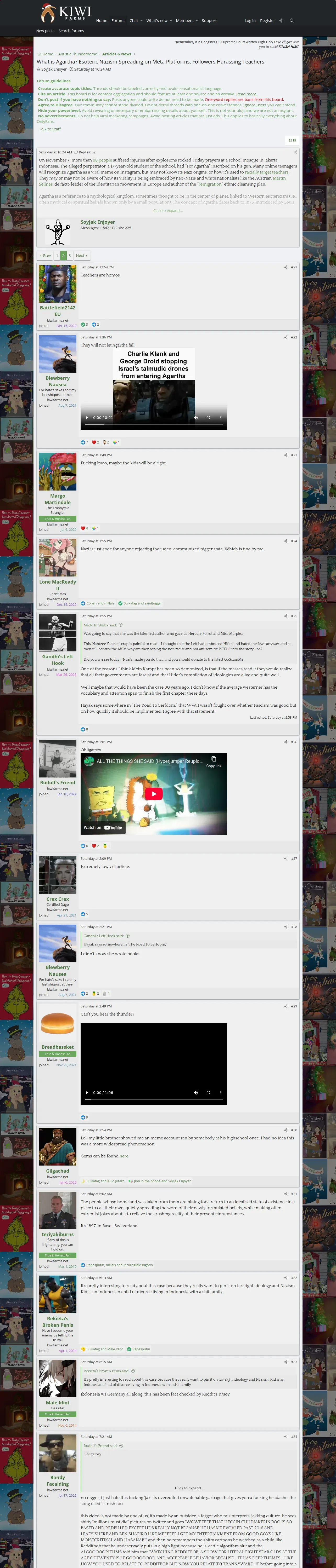Expand quoted post in post #34
The height and width of the screenshot is (1568, 336).
click(189, 1488)
